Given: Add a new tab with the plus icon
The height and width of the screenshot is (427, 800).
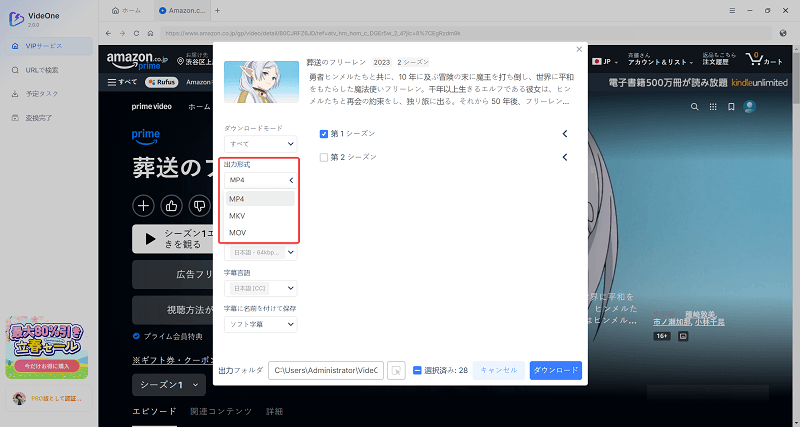Looking at the screenshot, I should coord(217,10).
